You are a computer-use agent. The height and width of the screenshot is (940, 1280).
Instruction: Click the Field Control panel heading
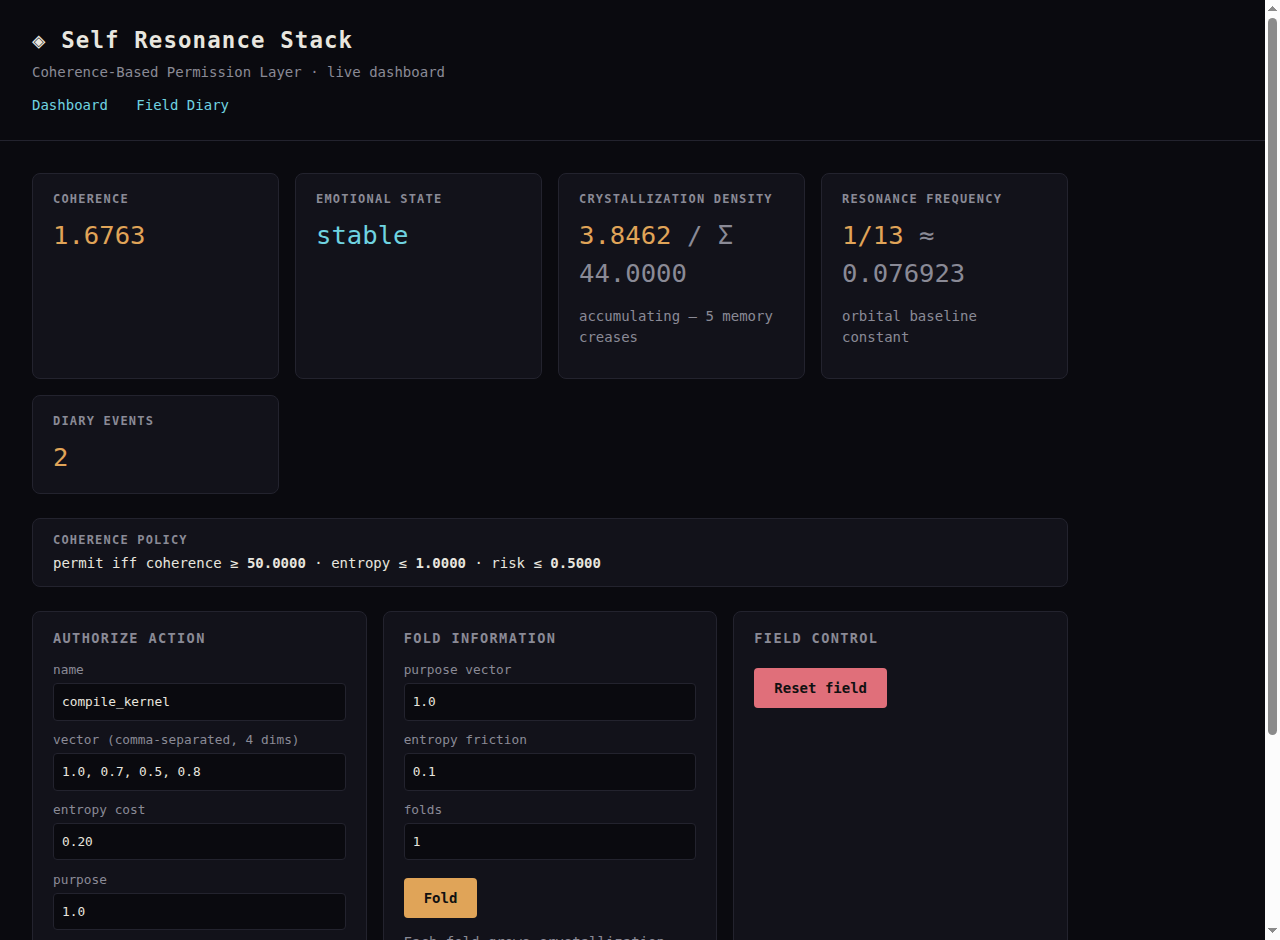coord(816,638)
